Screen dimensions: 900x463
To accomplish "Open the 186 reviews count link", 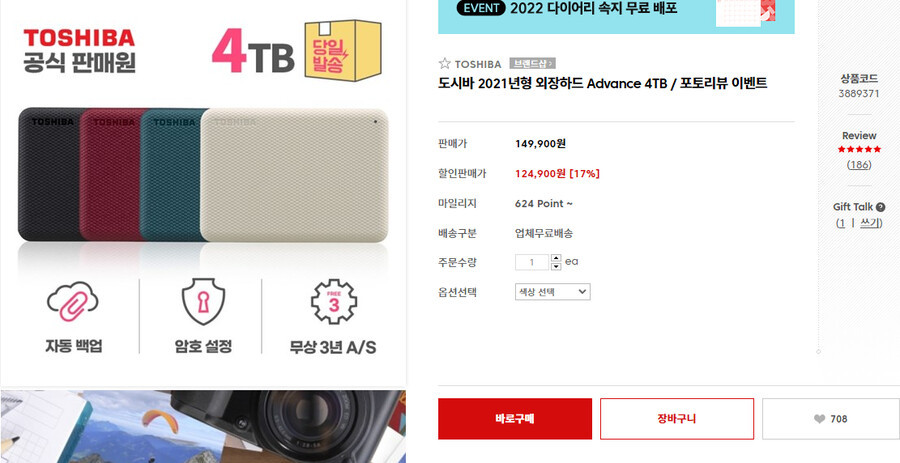I will click(859, 165).
